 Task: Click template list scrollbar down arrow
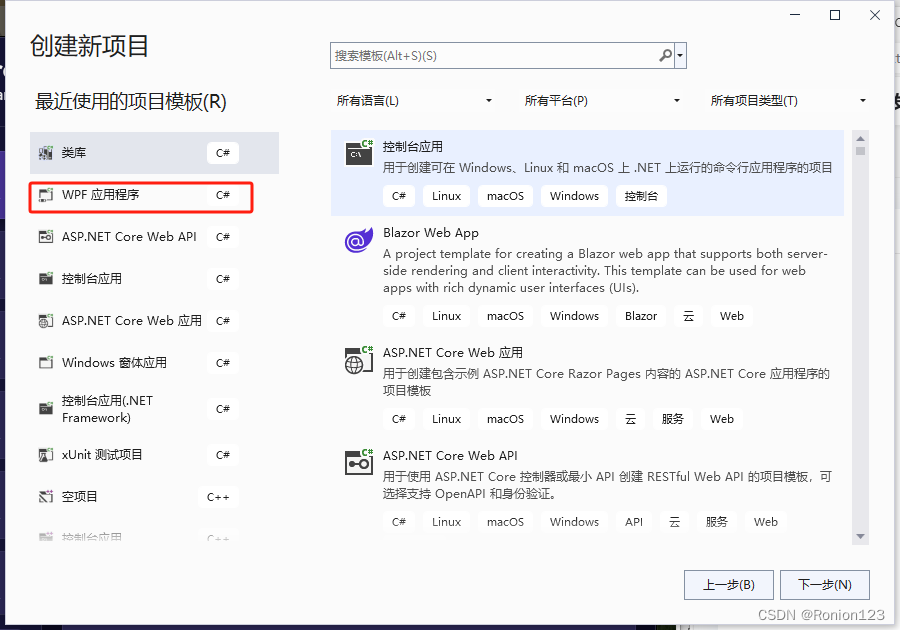click(860, 536)
